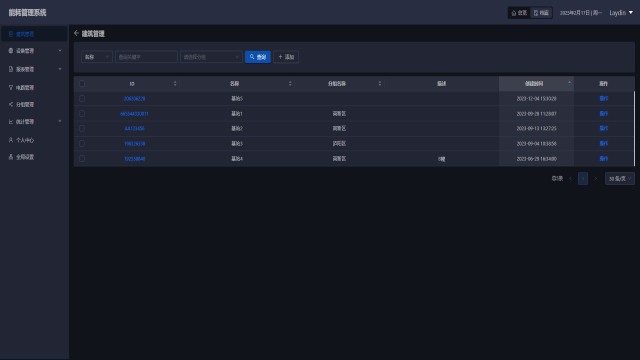
Task: Sort by creation time column arrows
Action: point(569,83)
